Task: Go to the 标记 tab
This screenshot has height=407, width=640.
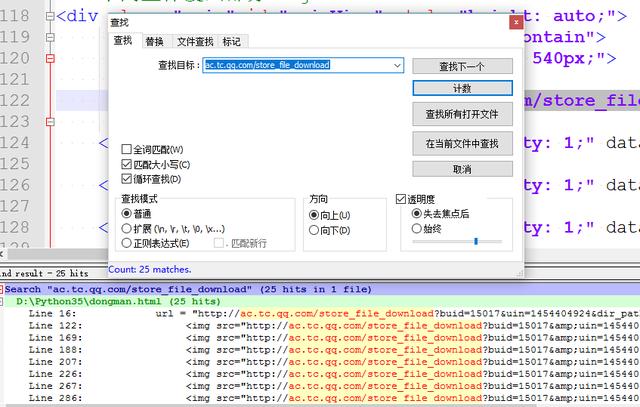Action: coord(232,41)
